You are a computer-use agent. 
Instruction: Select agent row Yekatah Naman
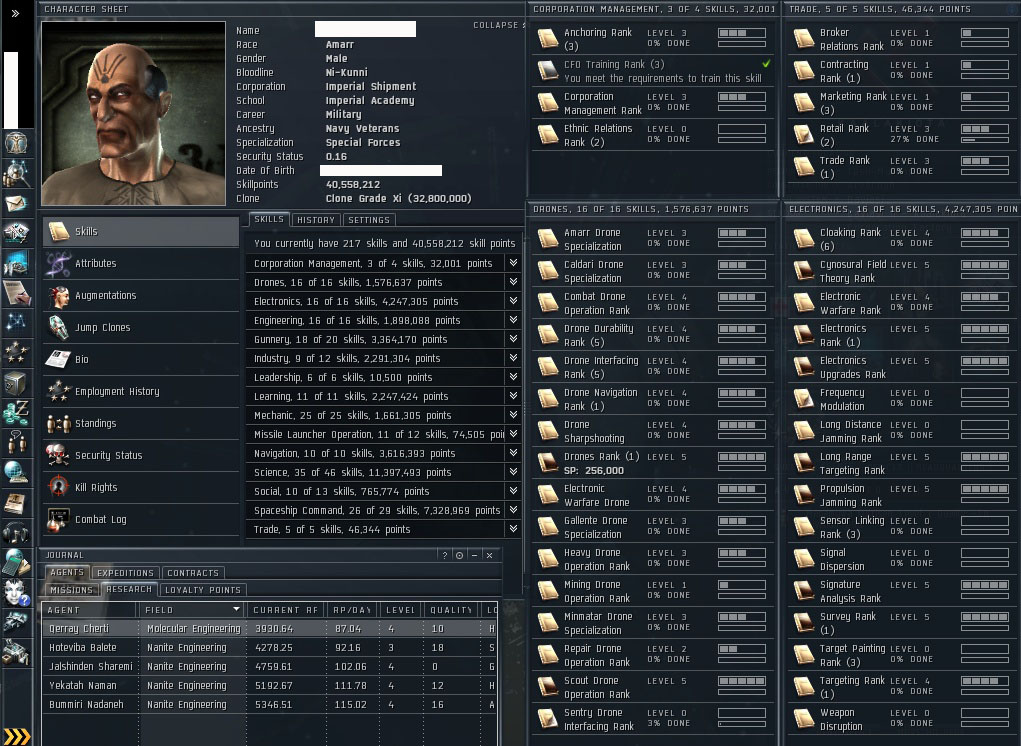tap(270, 685)
